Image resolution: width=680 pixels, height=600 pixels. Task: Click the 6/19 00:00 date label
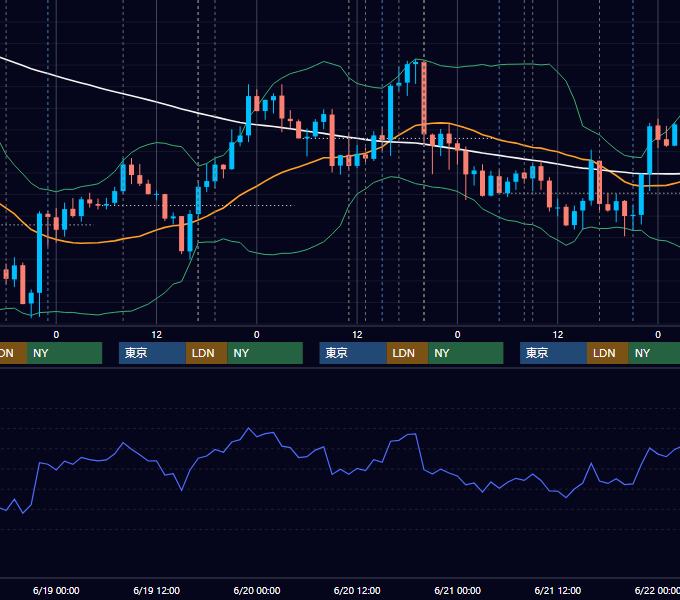pyautogui.click(x=56, y=590)
